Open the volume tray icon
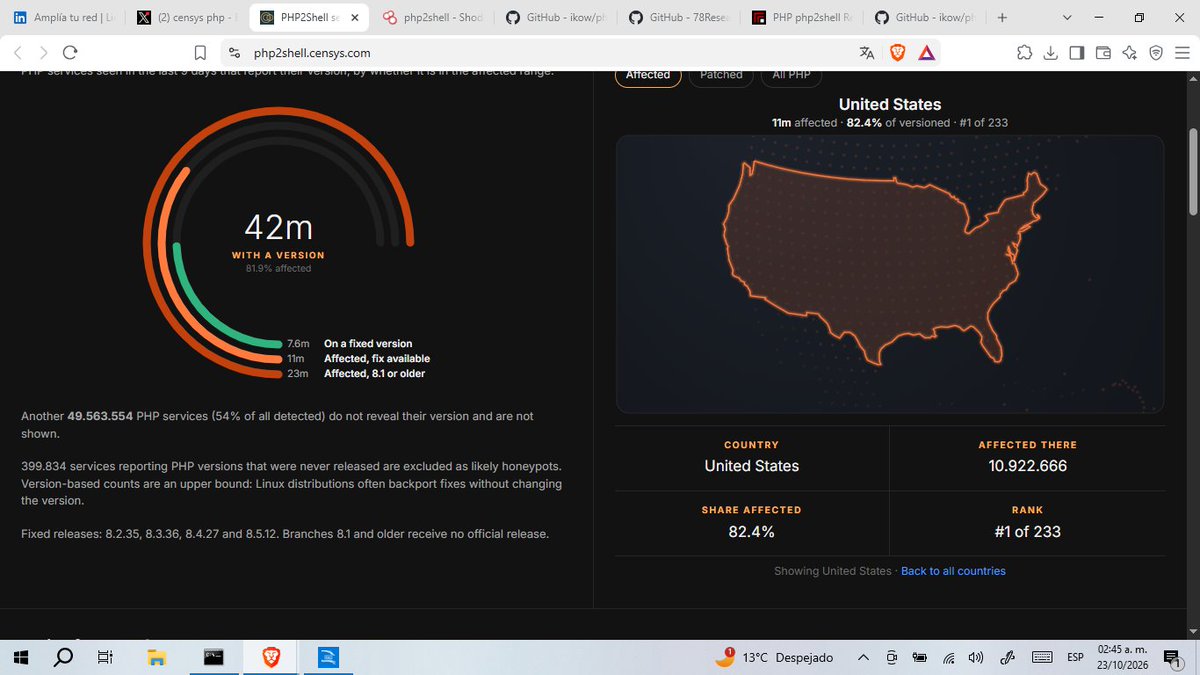 [x=976, y=657]
